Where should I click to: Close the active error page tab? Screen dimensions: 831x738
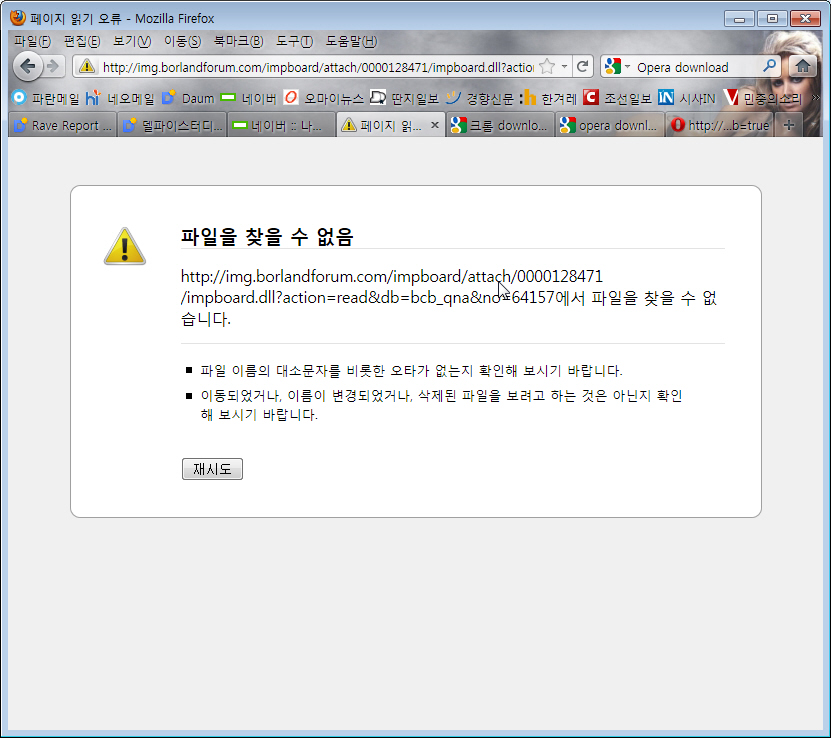(434, 125)
